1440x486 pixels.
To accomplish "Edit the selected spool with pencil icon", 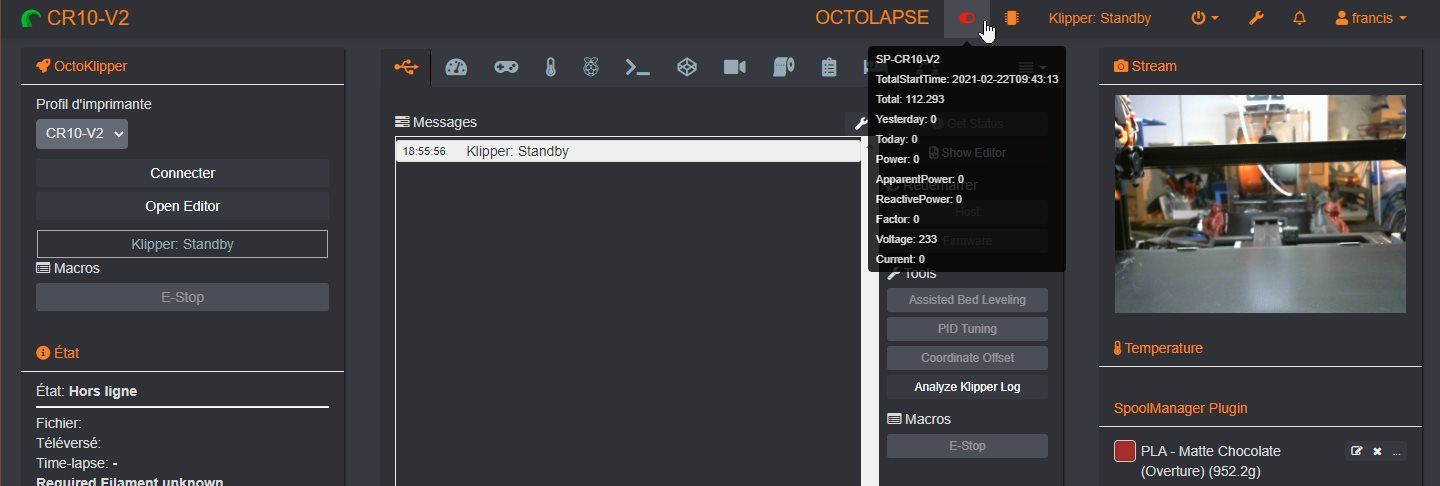I will (x=1356, y=451).
